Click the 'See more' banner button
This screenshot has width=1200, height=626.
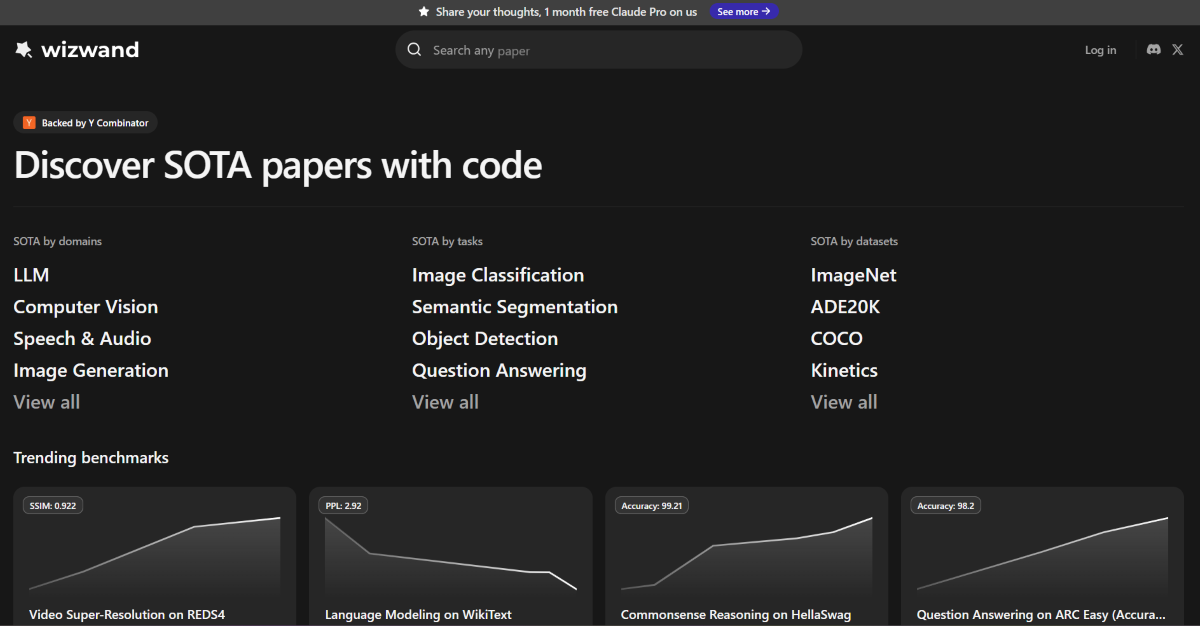point(744,12)
